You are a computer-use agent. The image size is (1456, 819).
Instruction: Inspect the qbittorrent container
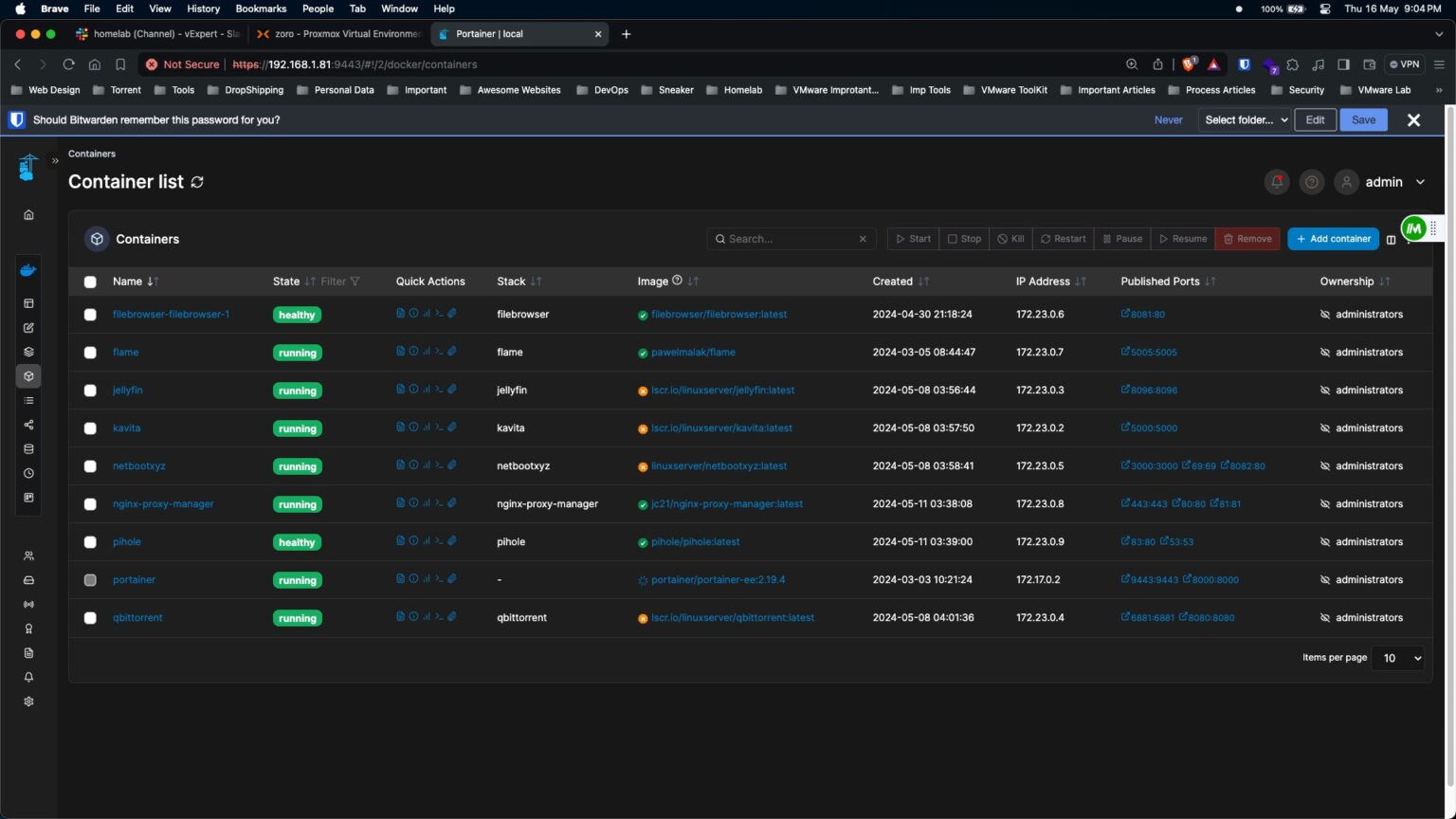(x=414, y=616)
